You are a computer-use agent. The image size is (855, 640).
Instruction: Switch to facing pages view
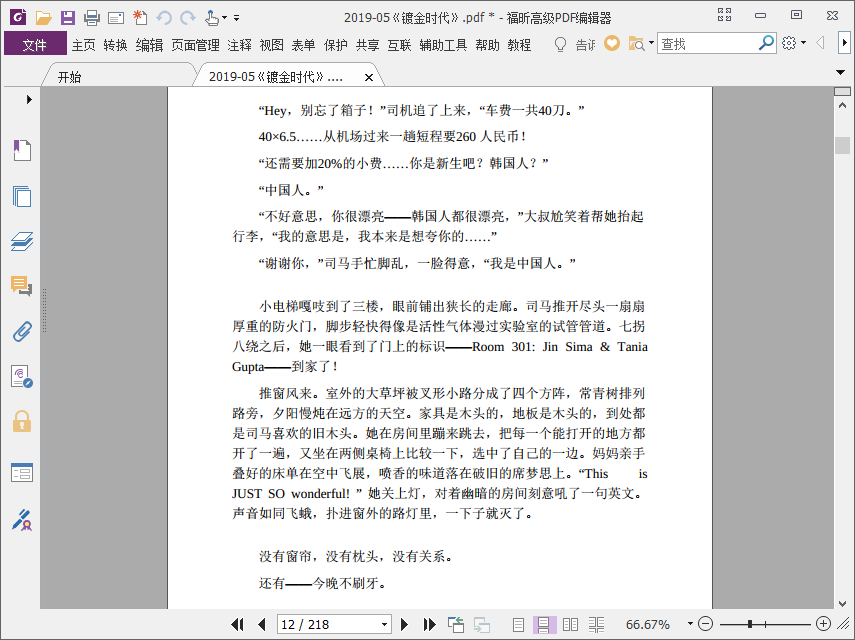point(570,624)
